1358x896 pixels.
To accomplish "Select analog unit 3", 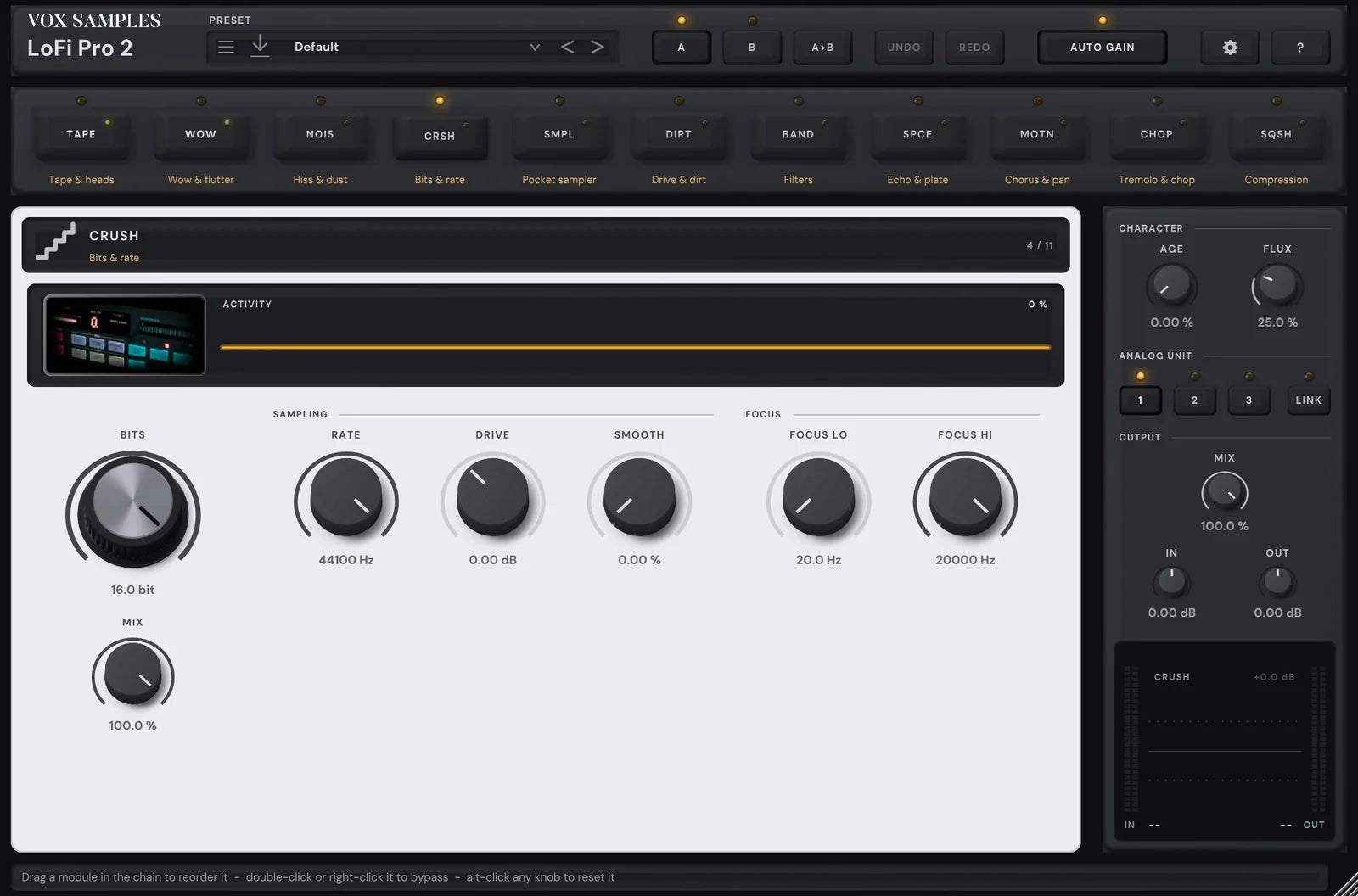I will [1249, 400].
